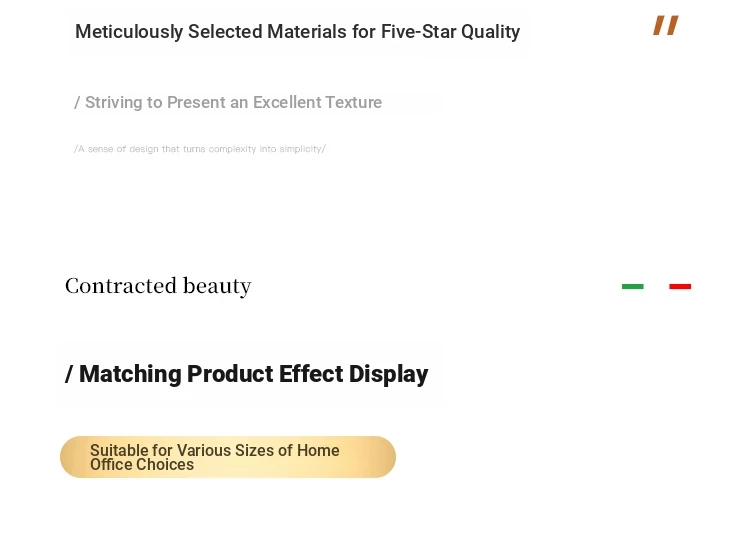The height and width of the screenshot is (547, 750).
Task: Select the red dash indicator
Action: 680,286
